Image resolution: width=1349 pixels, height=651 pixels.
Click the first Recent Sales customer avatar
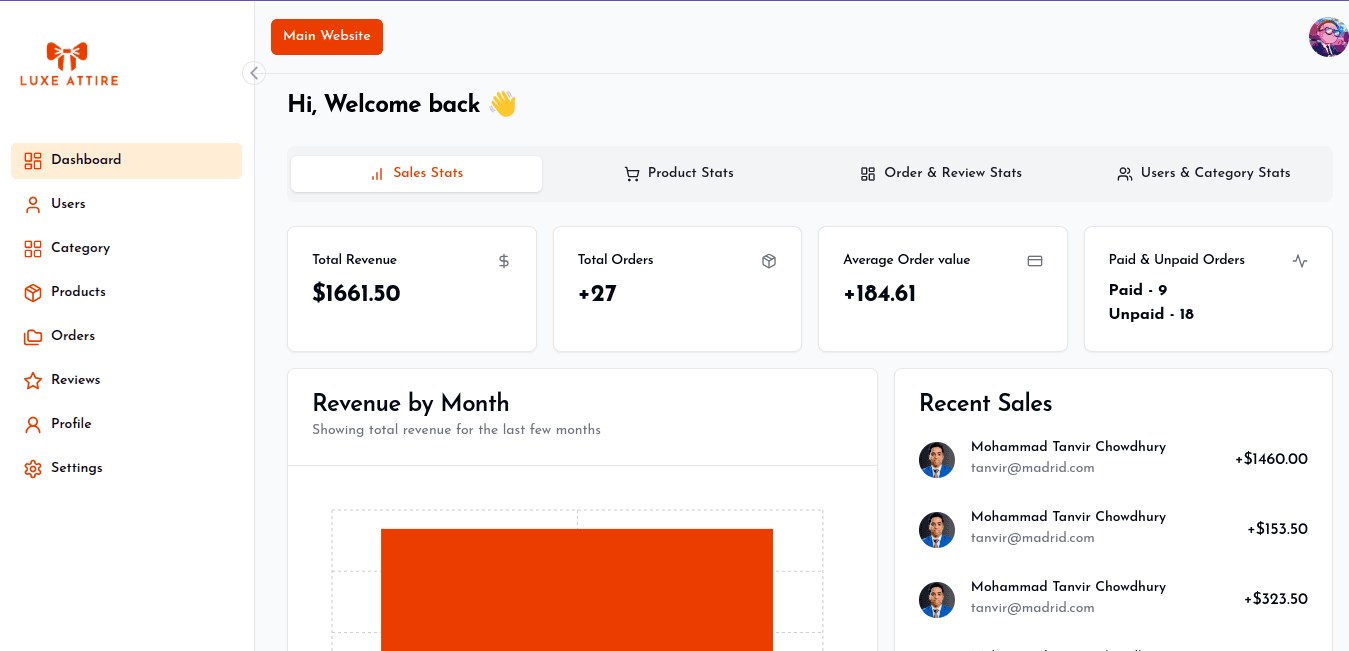[x=937, y=460]
